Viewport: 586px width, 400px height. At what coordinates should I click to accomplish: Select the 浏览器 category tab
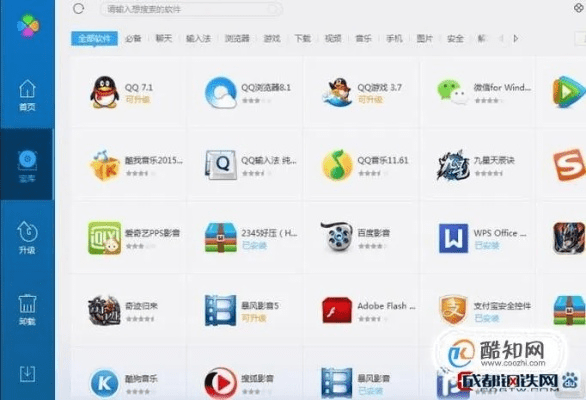[x=237, y=38]
